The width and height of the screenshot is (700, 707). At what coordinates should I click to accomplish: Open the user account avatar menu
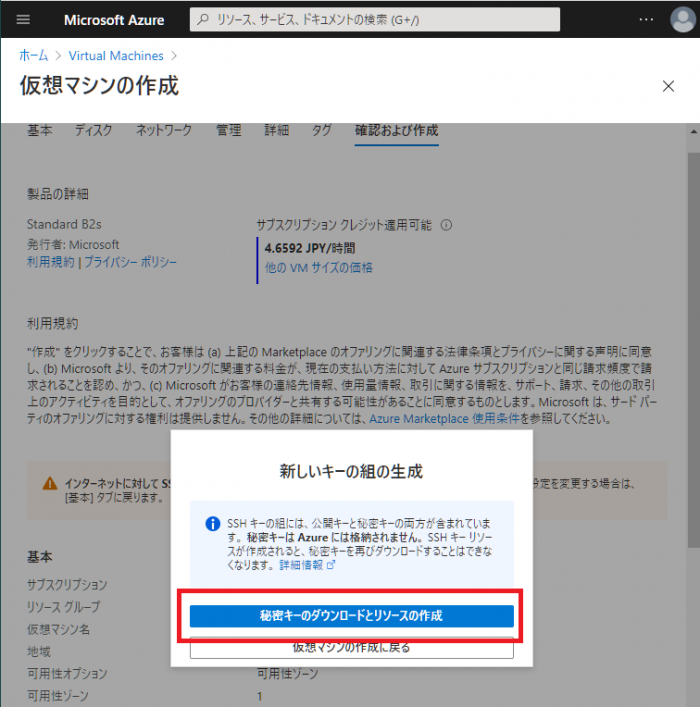click(683, 20)
